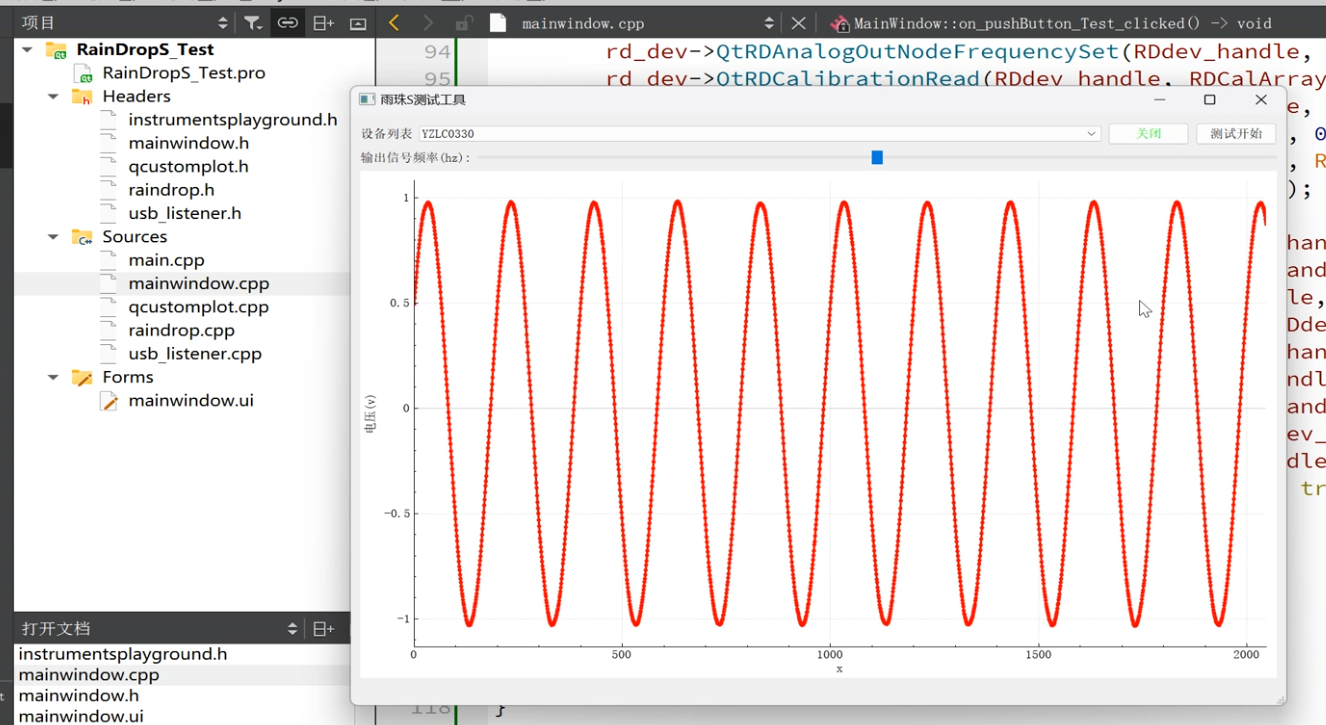Image resolution: width=1326 pixels, height=725 pixels.
Task: Click the 关闭 button in test tool
Action: pos(1148,134)
